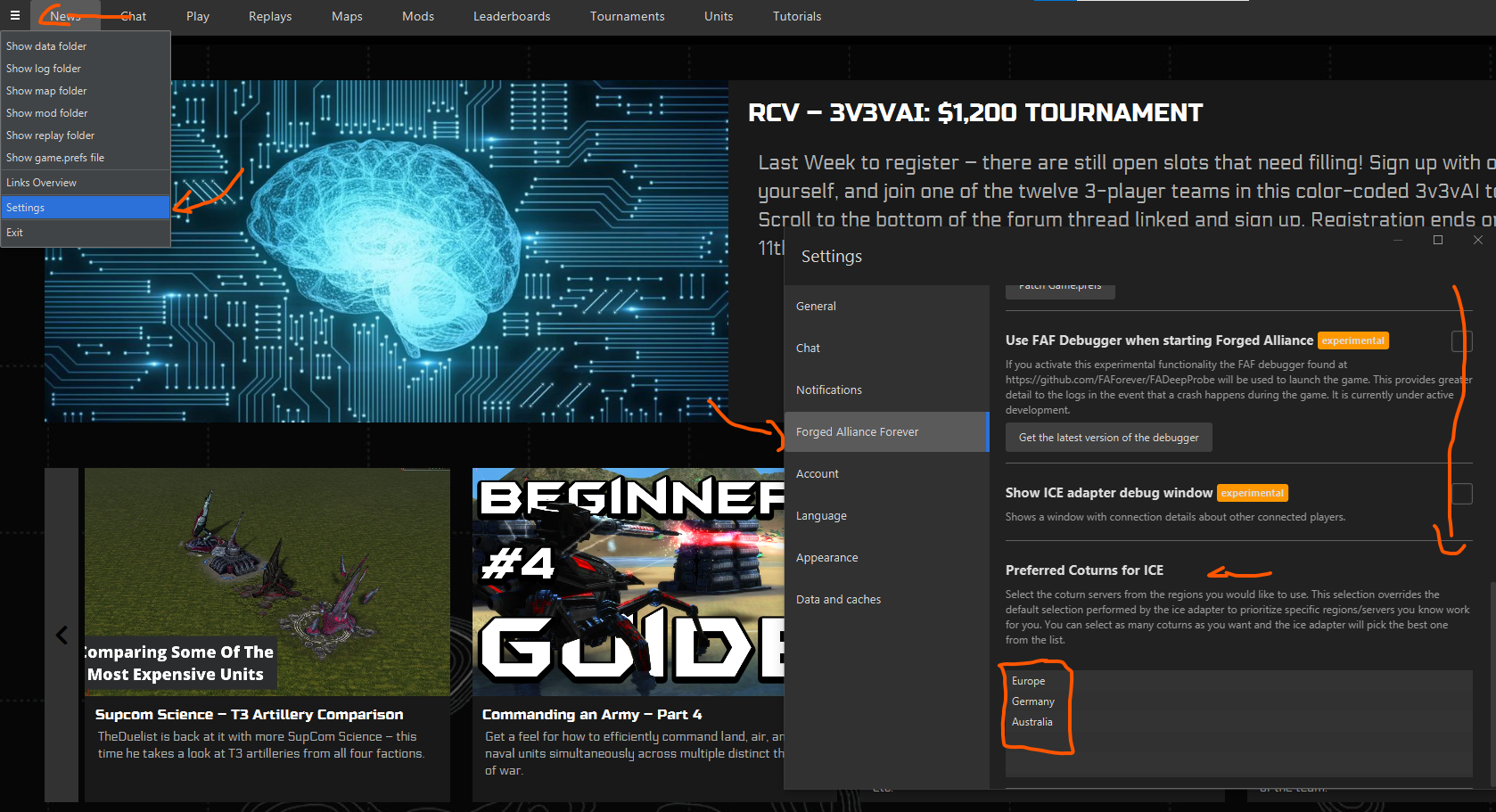1496x812 pixels.
Task: Open Commanding an Army – Part 4 title
Action: 592,715
